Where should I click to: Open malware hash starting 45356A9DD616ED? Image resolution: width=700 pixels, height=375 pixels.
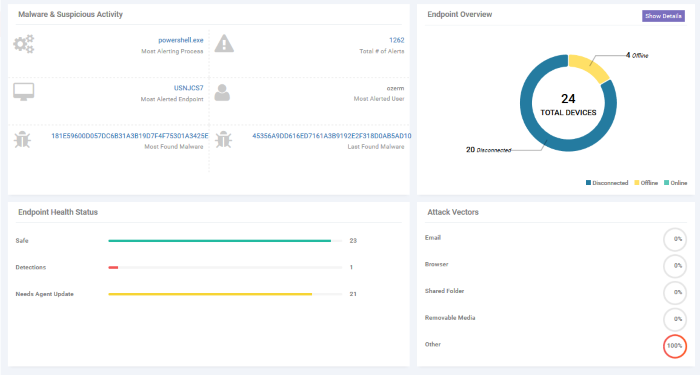pos(332,136)
